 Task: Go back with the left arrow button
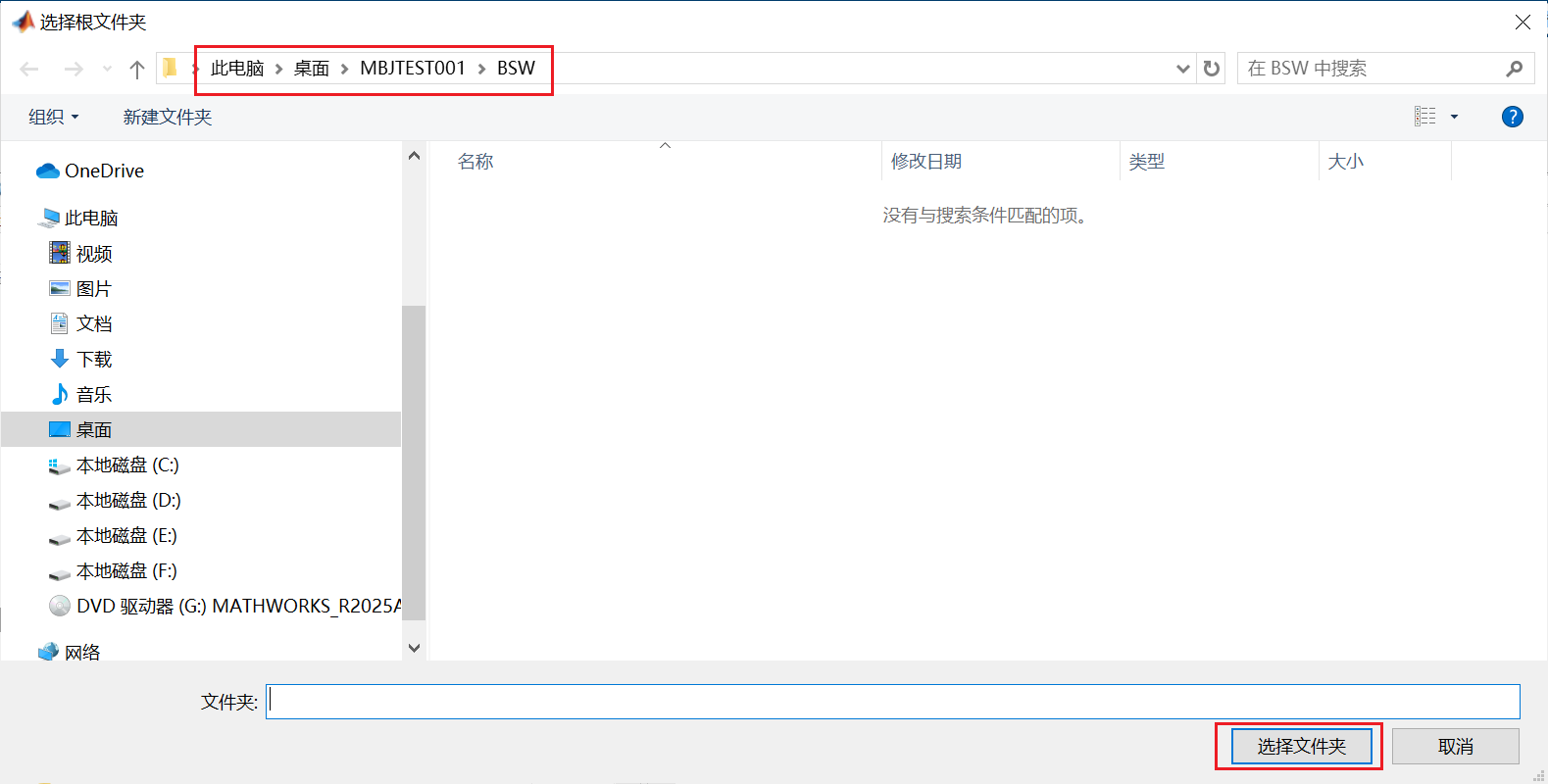29,69
